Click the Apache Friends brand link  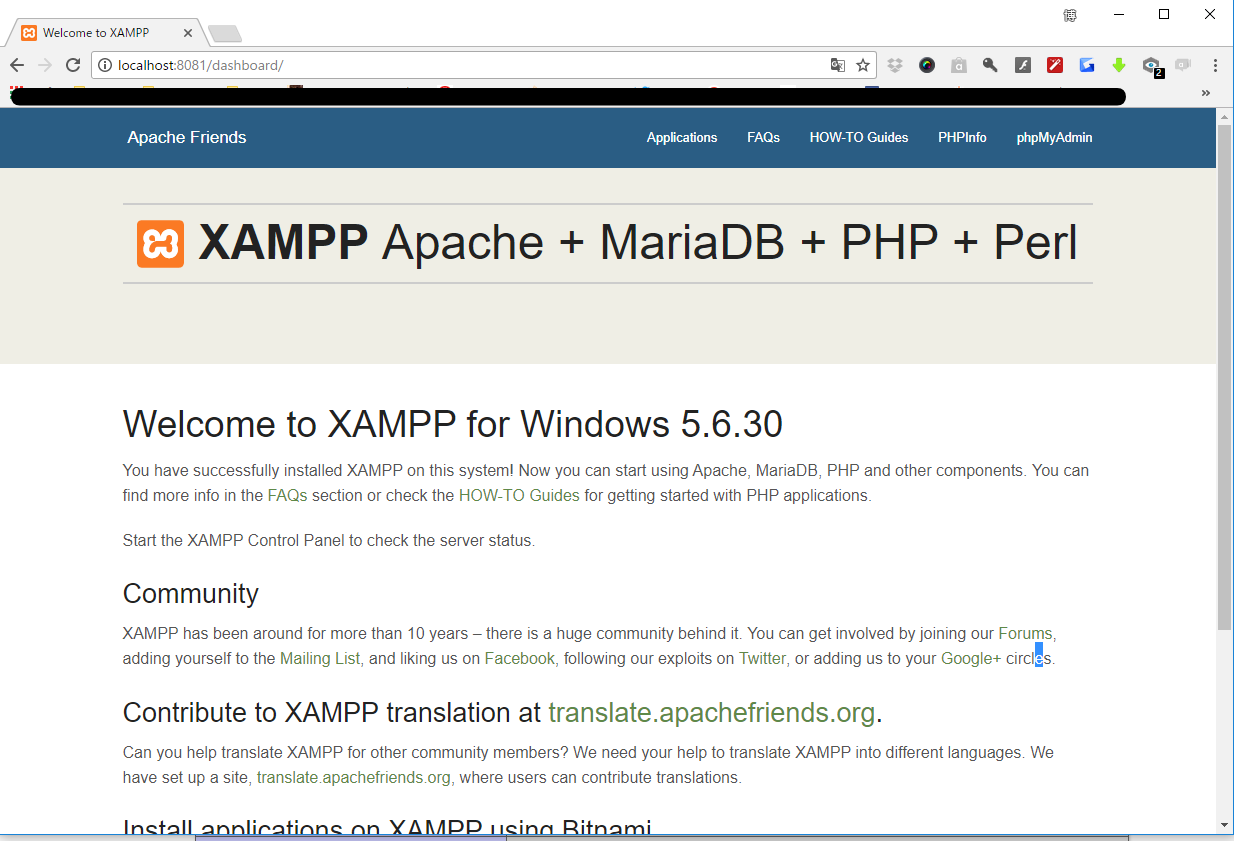coord(187,138)
